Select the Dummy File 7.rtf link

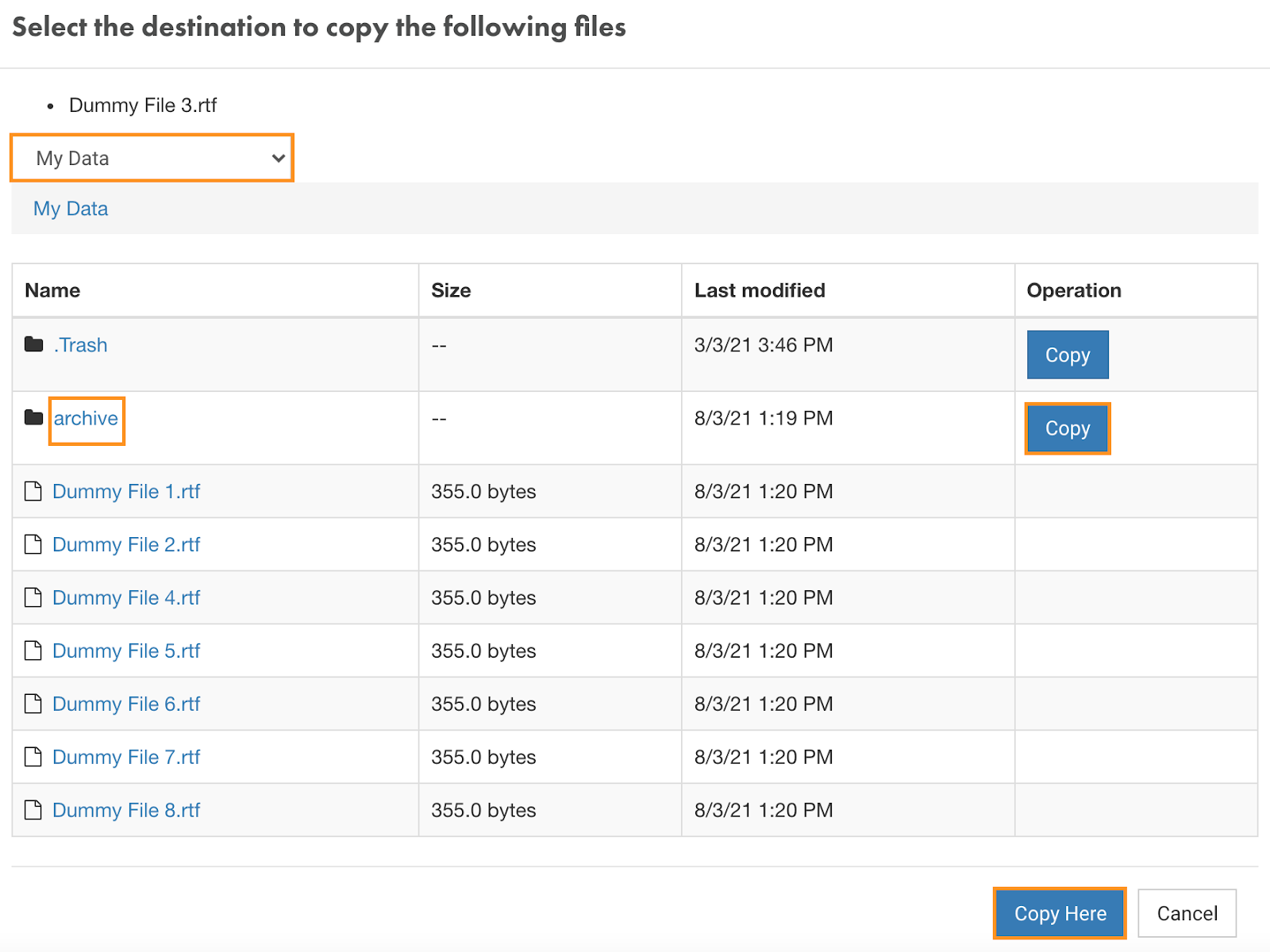126,758
